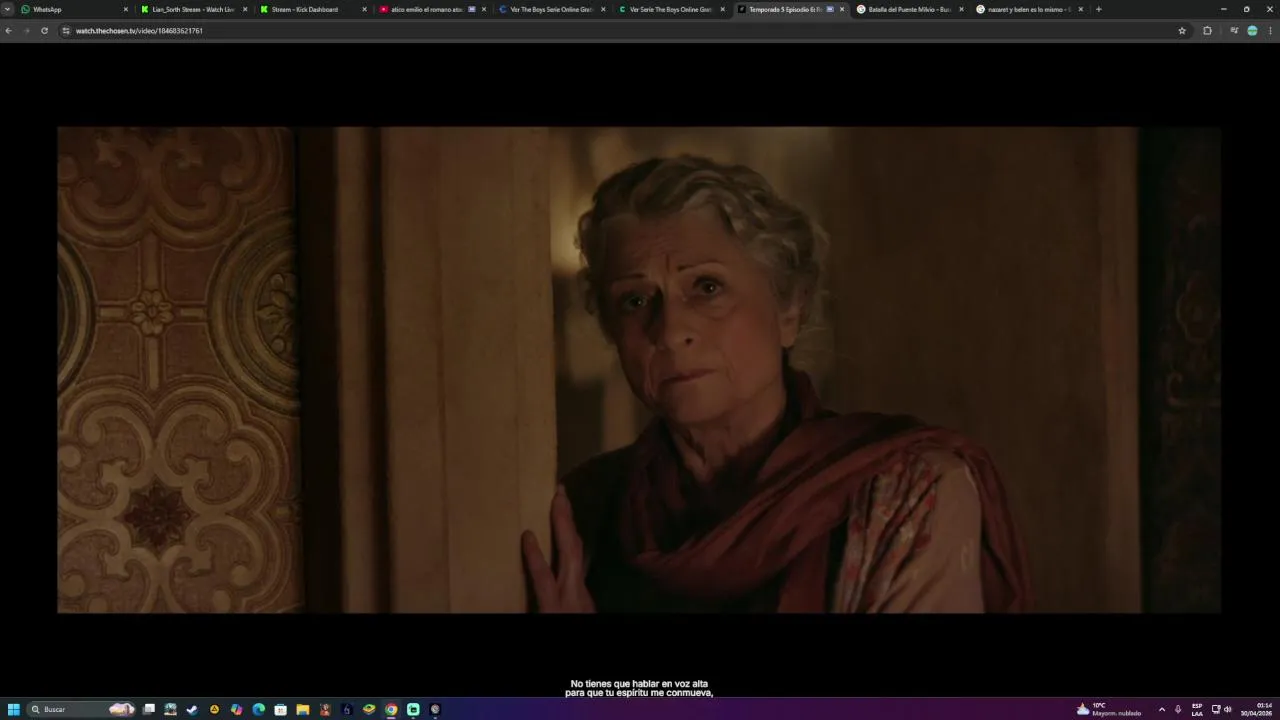This screenshot has height=720, width=1280.
Task: Click the microphone tray icon
Action: [1178, 709]
